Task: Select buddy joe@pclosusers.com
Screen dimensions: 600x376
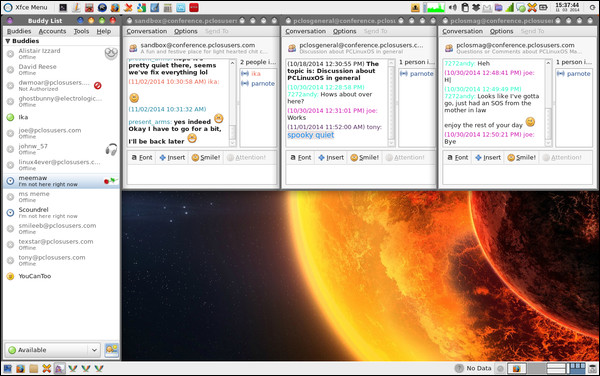Action: 61,133
